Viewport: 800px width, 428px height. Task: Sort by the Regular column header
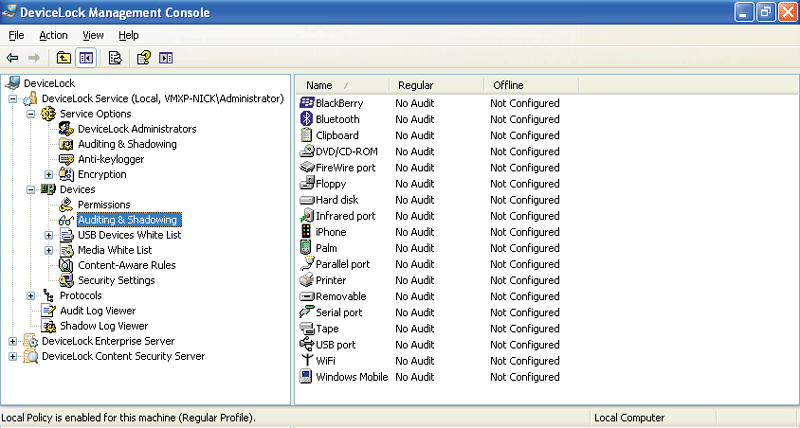point(437,85)
